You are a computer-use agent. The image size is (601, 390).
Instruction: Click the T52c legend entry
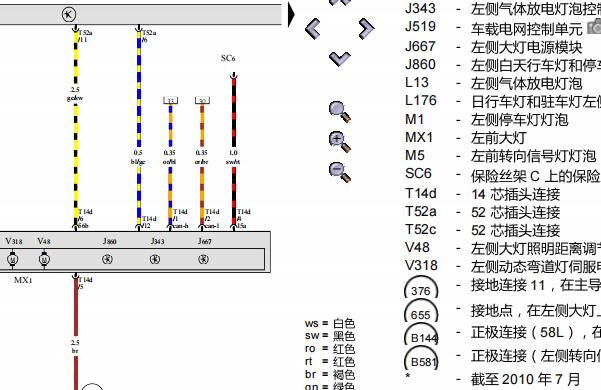pyautogui.click(x=483, y=229)
